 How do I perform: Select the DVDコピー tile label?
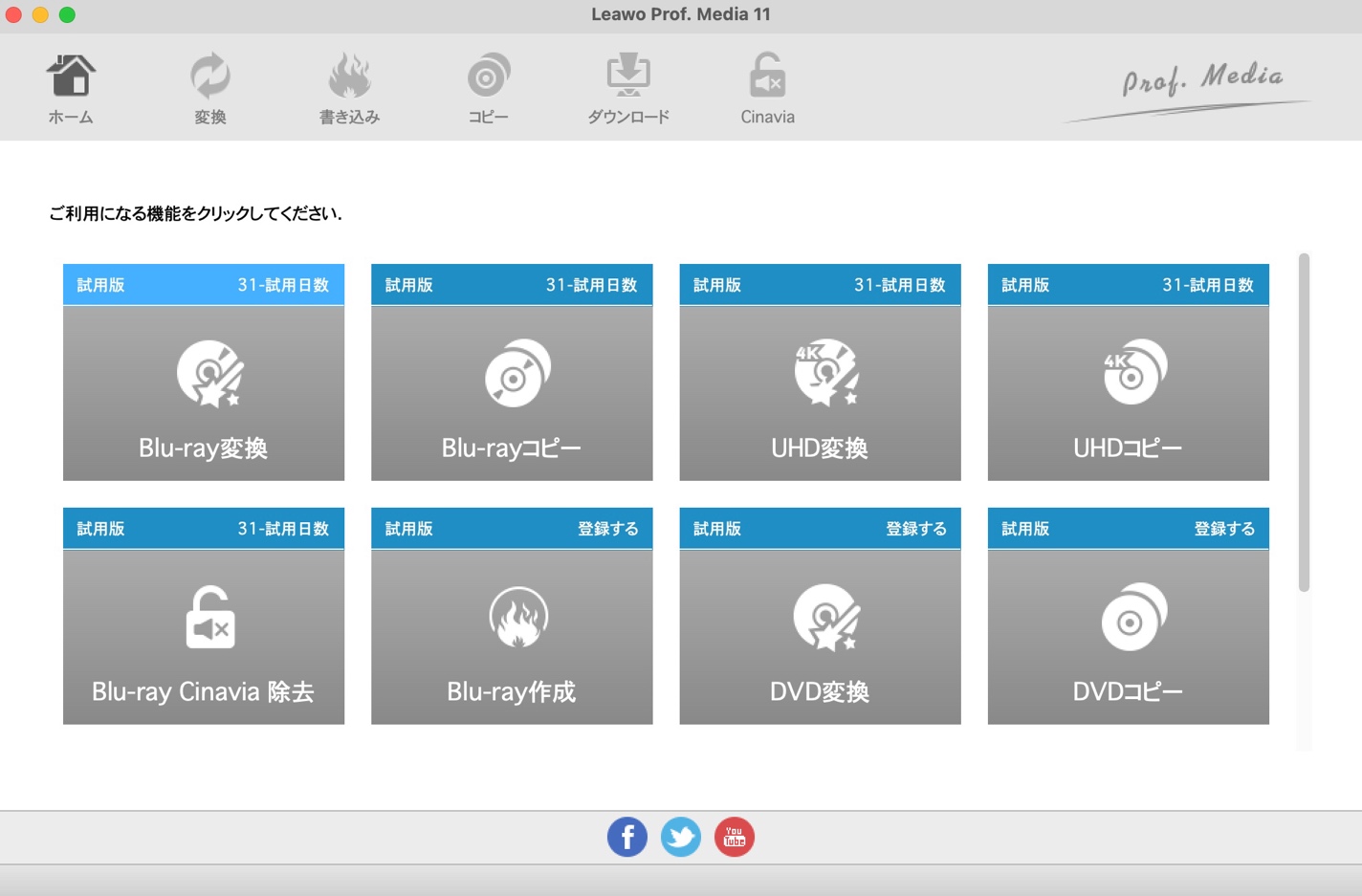[1128, 691]
